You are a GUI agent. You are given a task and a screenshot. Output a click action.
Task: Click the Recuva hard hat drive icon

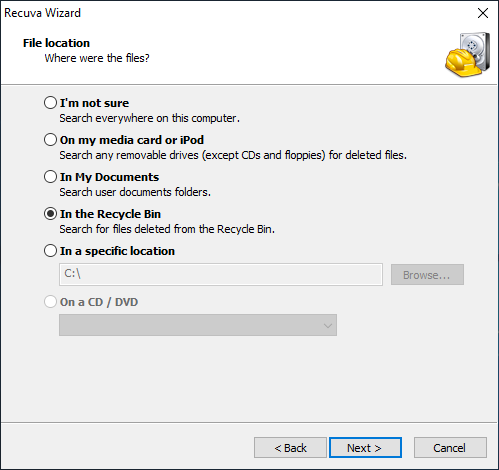coord(468,55)
